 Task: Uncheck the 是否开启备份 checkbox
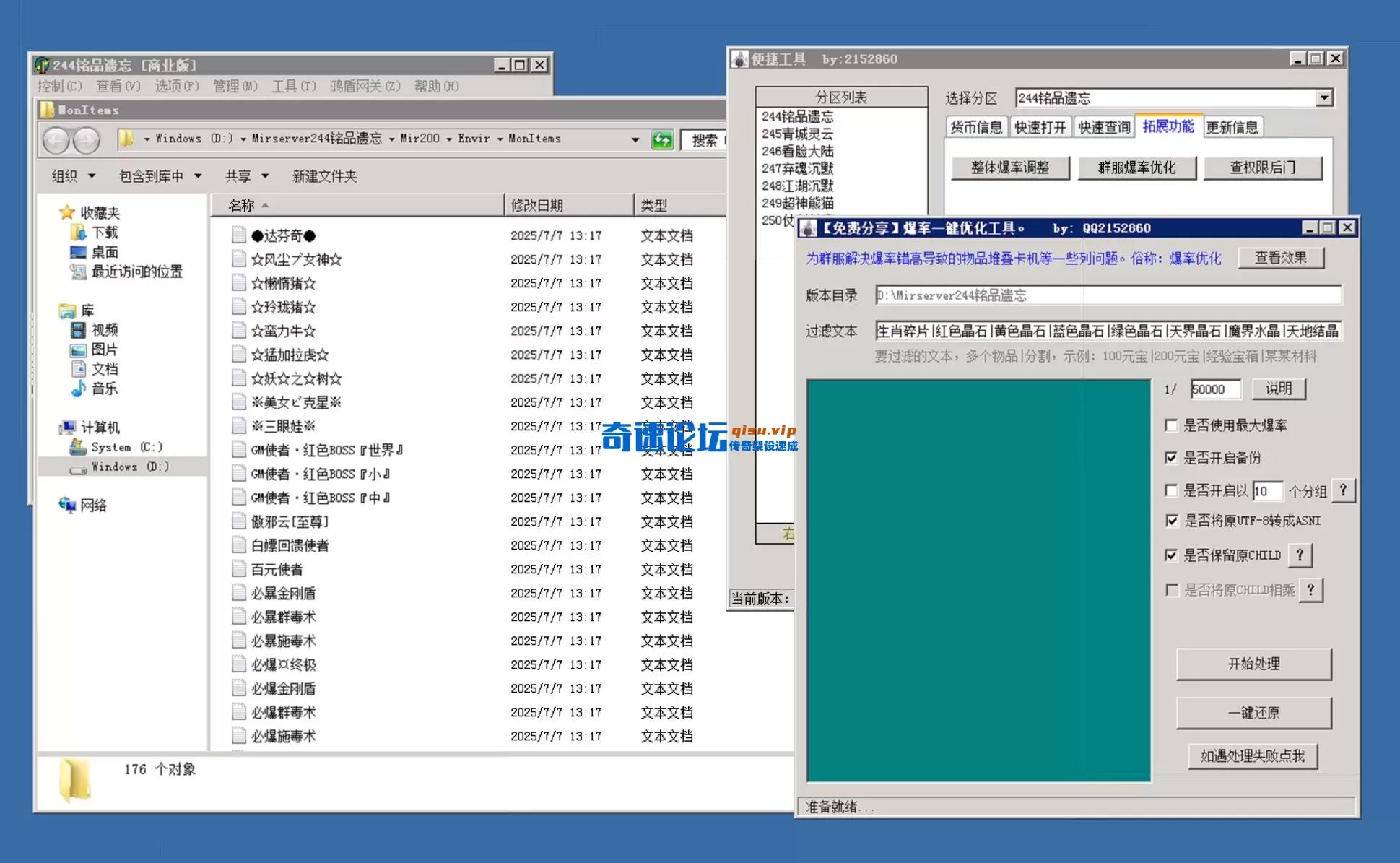tap(1171, 458)
